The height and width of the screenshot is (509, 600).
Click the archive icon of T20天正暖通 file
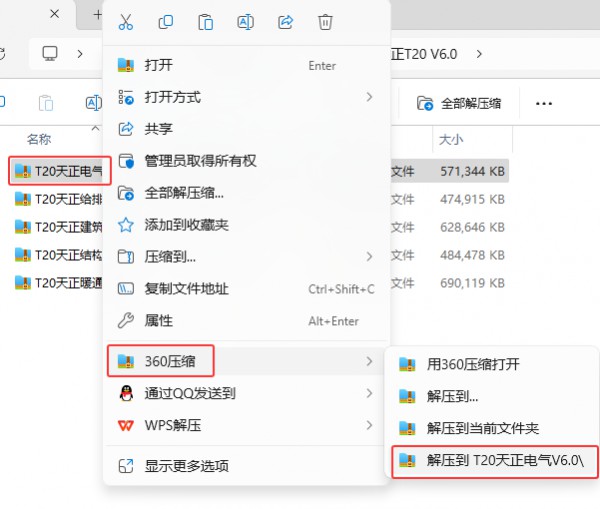(x=23, y=282)
